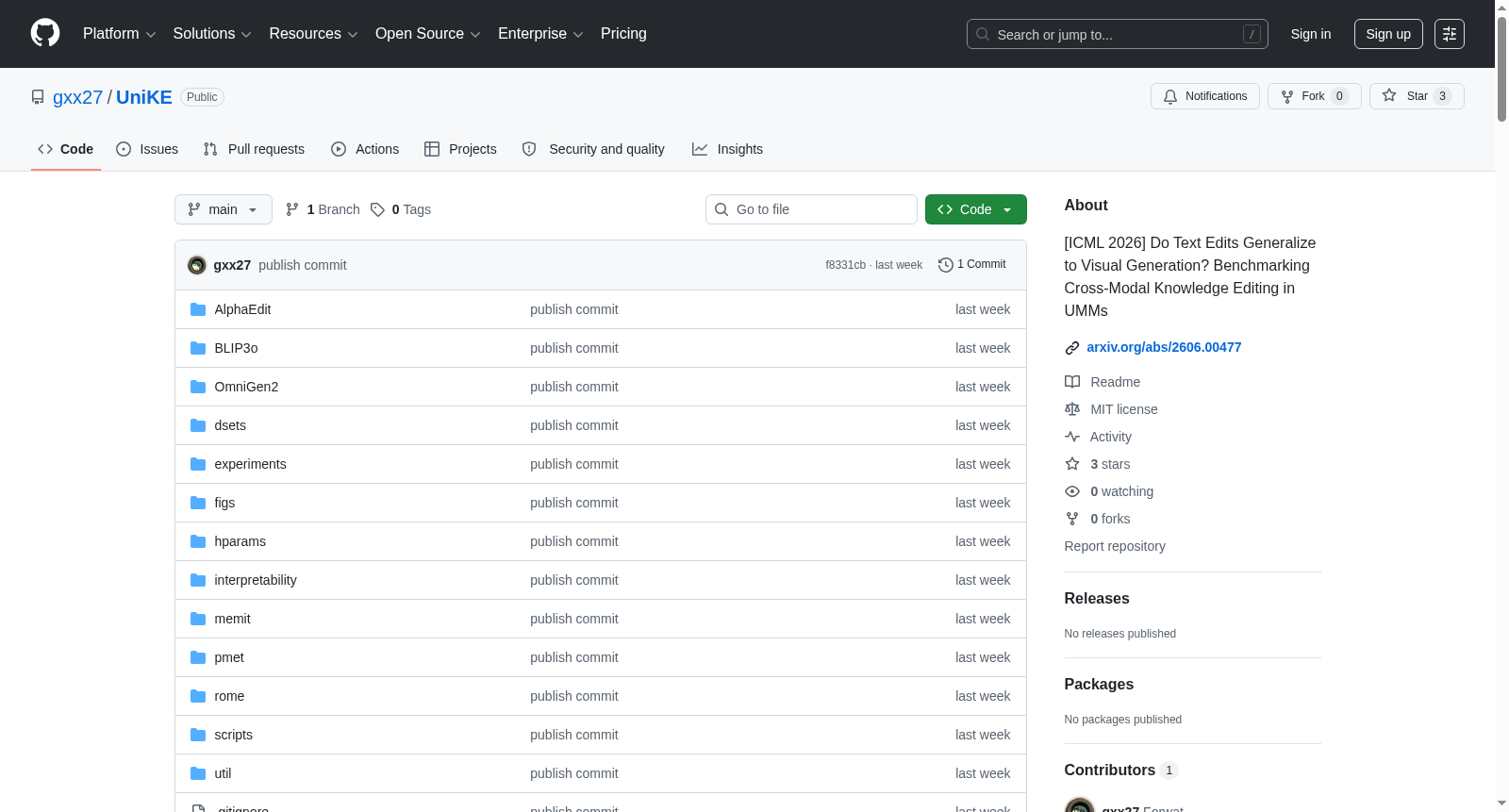
Task: Open the Packages heading link
Action: click(x=1099, y=684)
